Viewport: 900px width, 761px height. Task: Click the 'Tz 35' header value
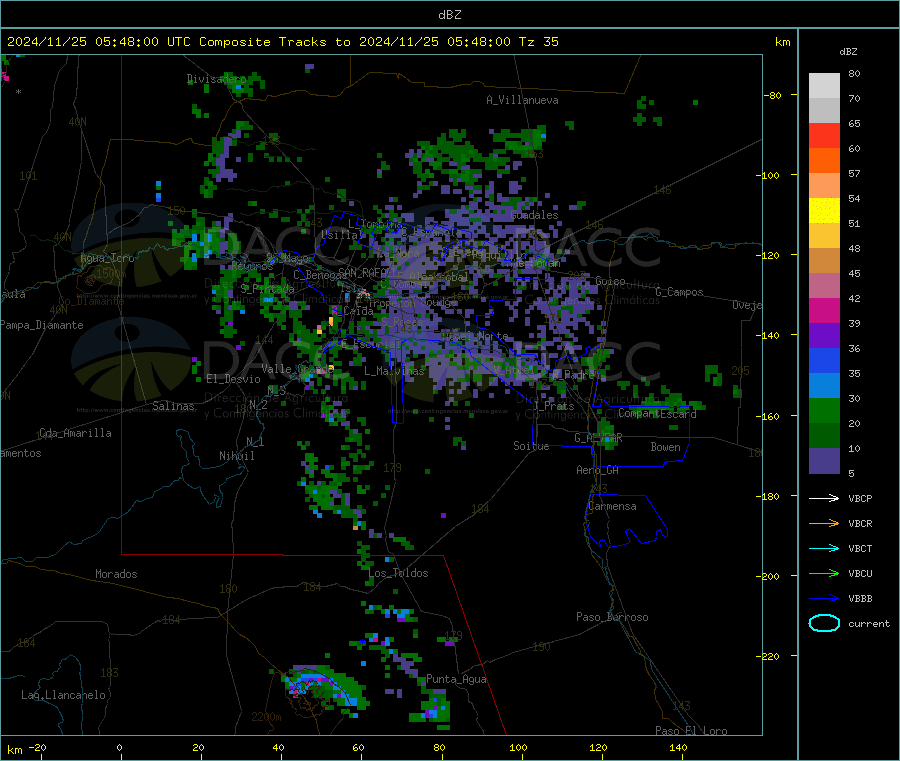coord(539,42)
